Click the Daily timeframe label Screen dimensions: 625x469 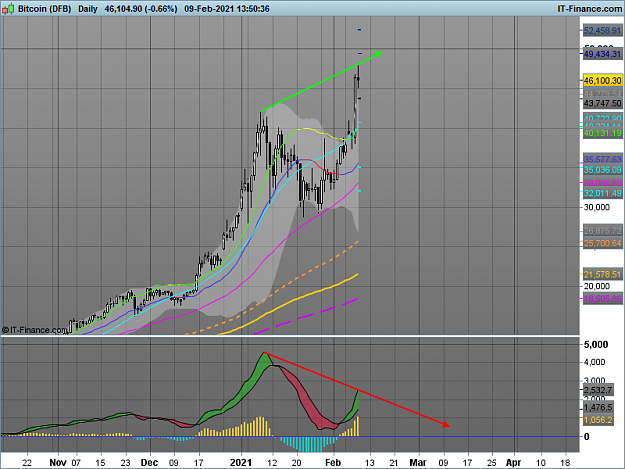[88, 8]
